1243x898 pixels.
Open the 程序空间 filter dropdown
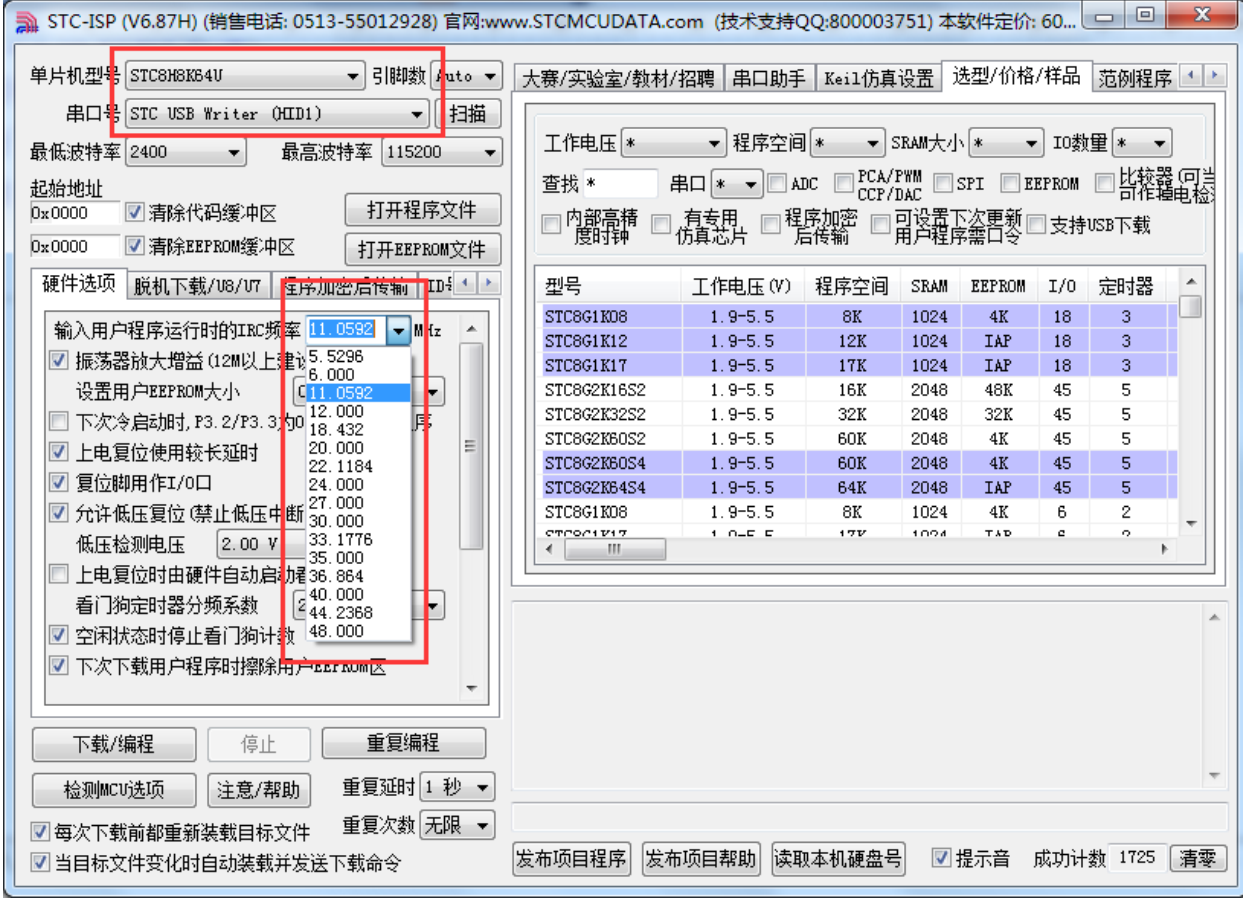click(x=847, y=144)
